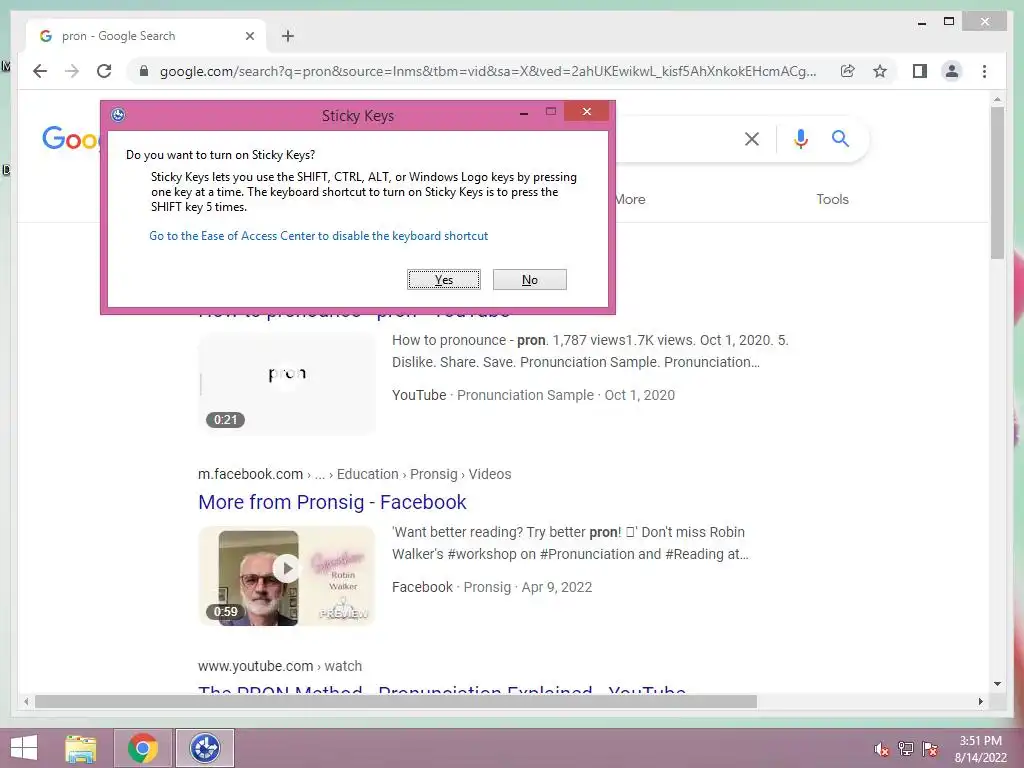Image resolution: width=1024 pixels, height=768 pixels.
Task: Click the Ease of Access taskbar icon
Action: pos(205,748)
